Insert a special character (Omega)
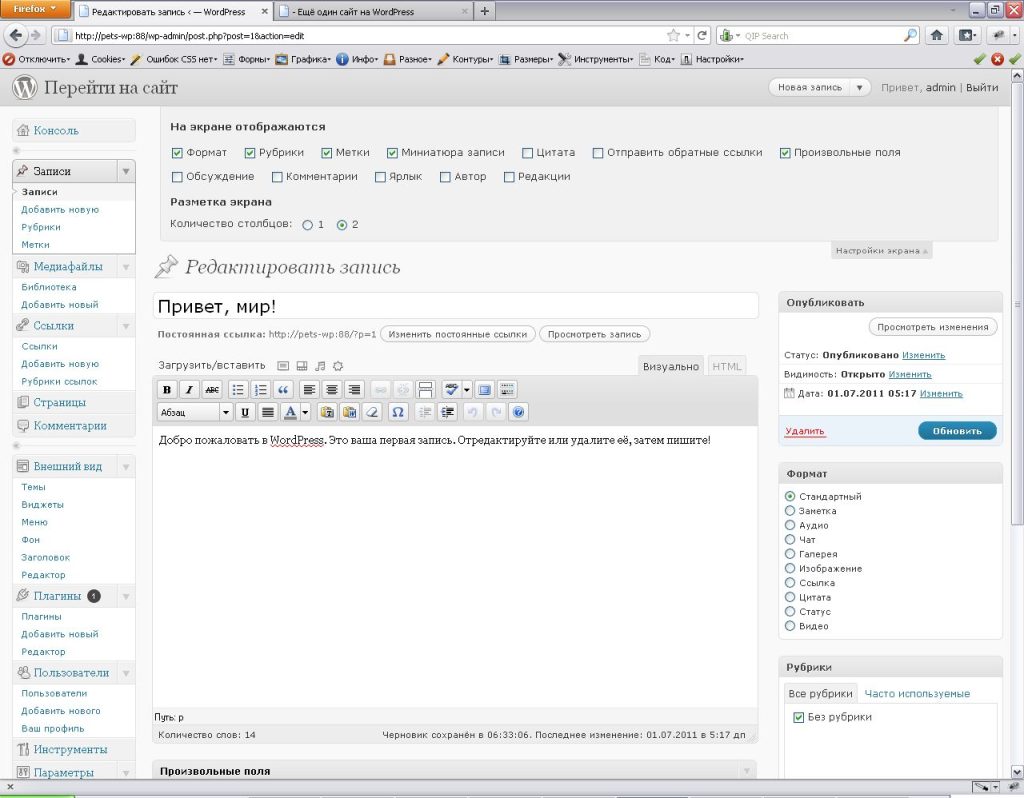 (x=398, y=412)
